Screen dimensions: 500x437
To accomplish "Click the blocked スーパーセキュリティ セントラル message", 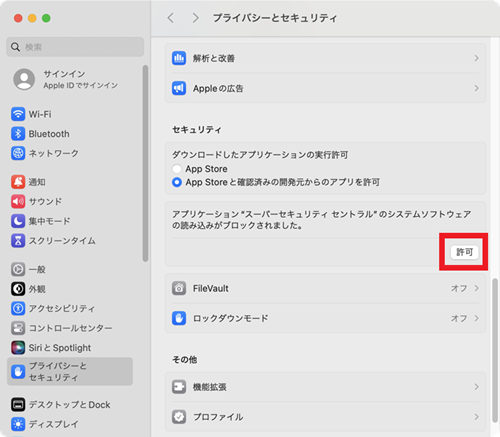I will 322,220.
